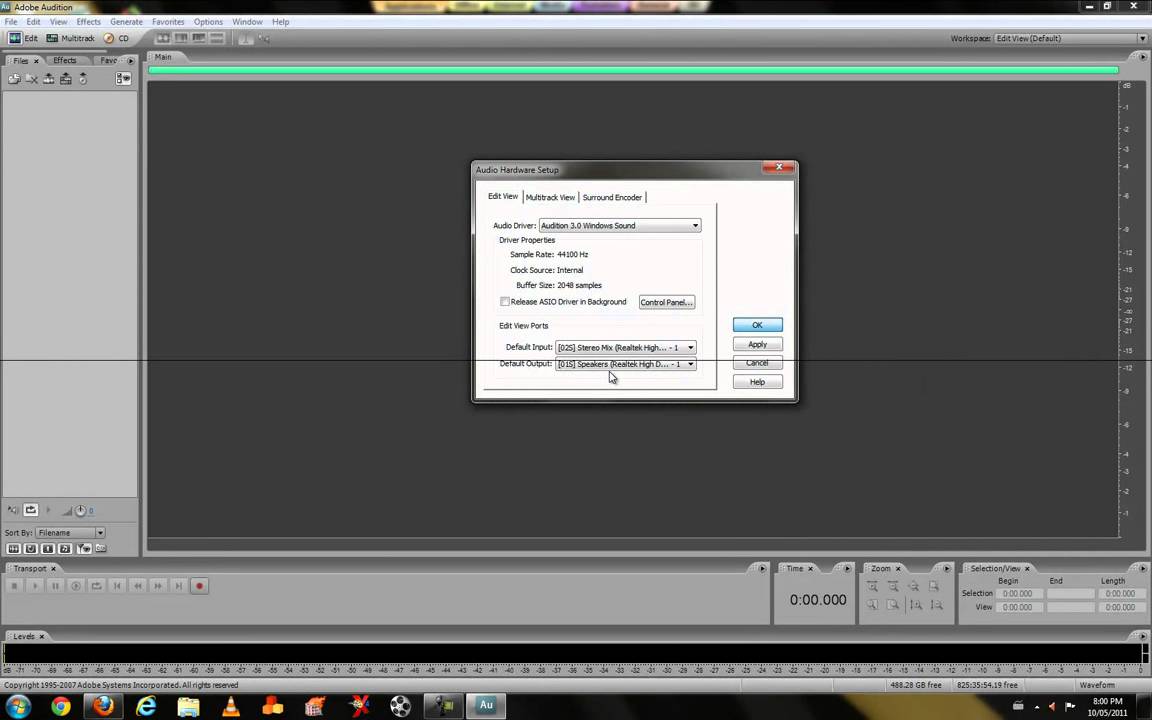The image size is (1152, 720).
Task: Select Edit View tab in dialog
Action: 503,196
